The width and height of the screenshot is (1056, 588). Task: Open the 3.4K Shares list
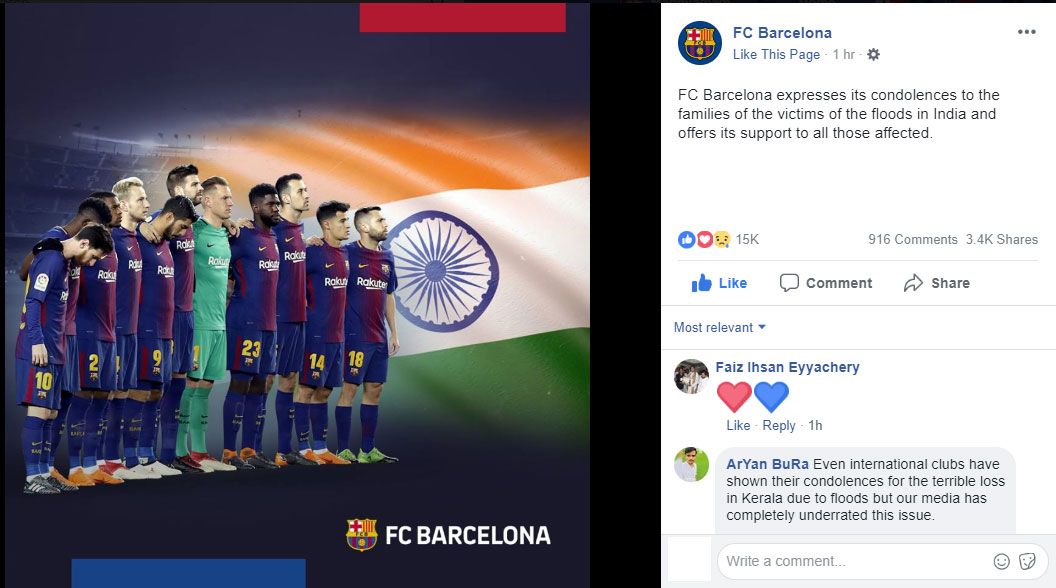[1001, 239]
